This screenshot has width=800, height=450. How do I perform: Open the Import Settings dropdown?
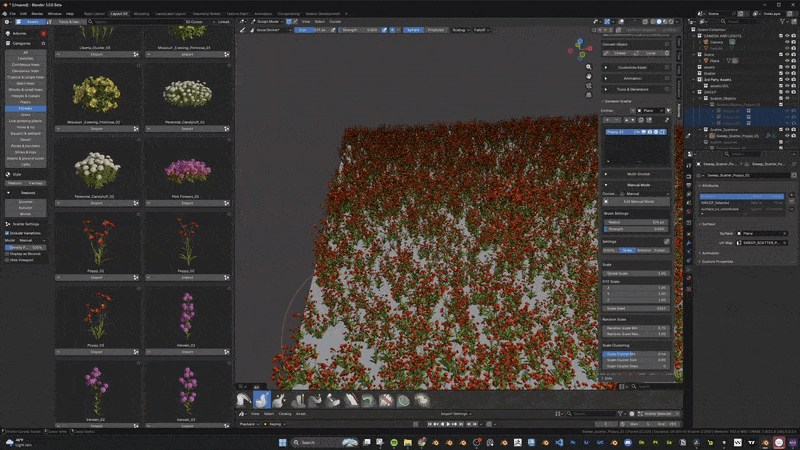(456, 414)
